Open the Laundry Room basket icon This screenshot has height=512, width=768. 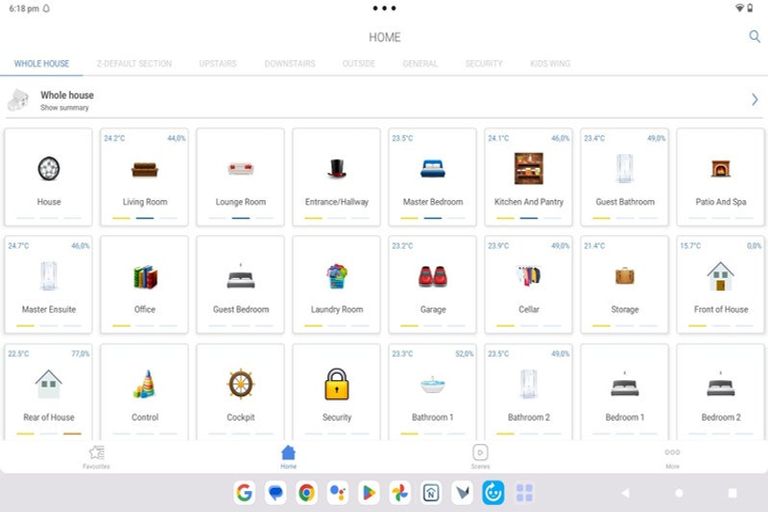pyautogui.click(x=337, y=277)
